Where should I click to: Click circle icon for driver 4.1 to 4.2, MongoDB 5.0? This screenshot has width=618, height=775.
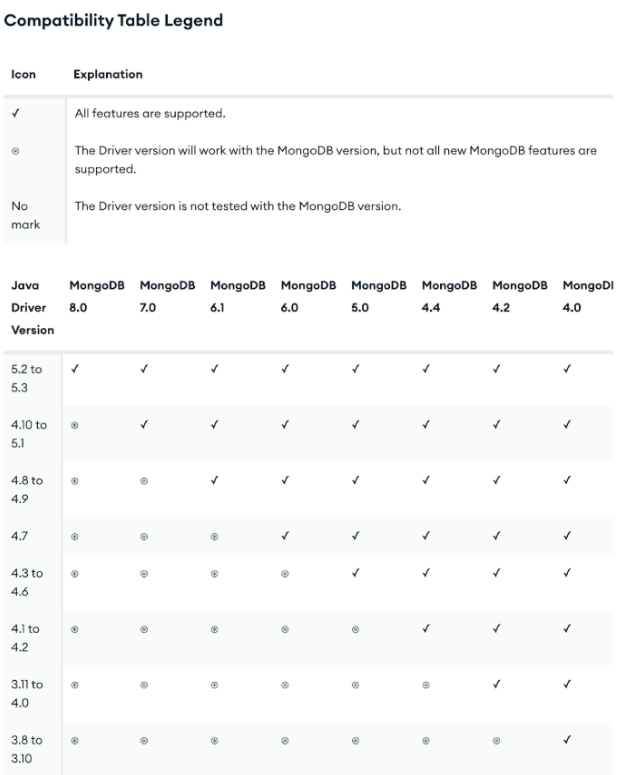(x=355, y=630)
